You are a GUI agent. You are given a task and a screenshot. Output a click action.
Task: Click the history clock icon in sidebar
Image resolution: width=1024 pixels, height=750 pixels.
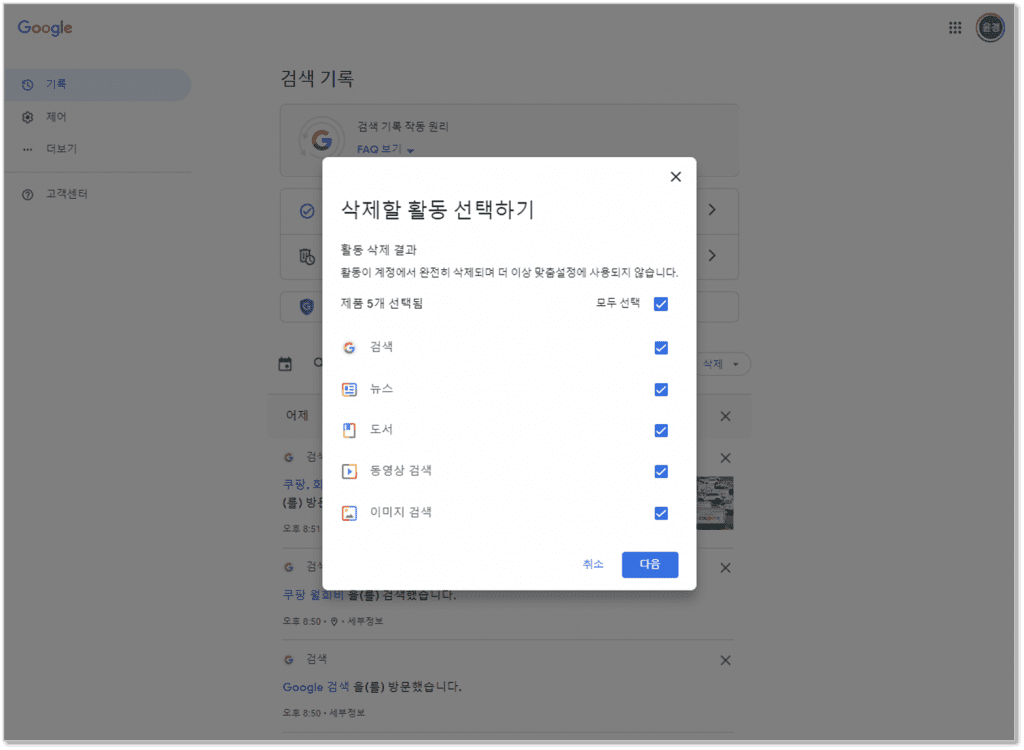(27, 85)
